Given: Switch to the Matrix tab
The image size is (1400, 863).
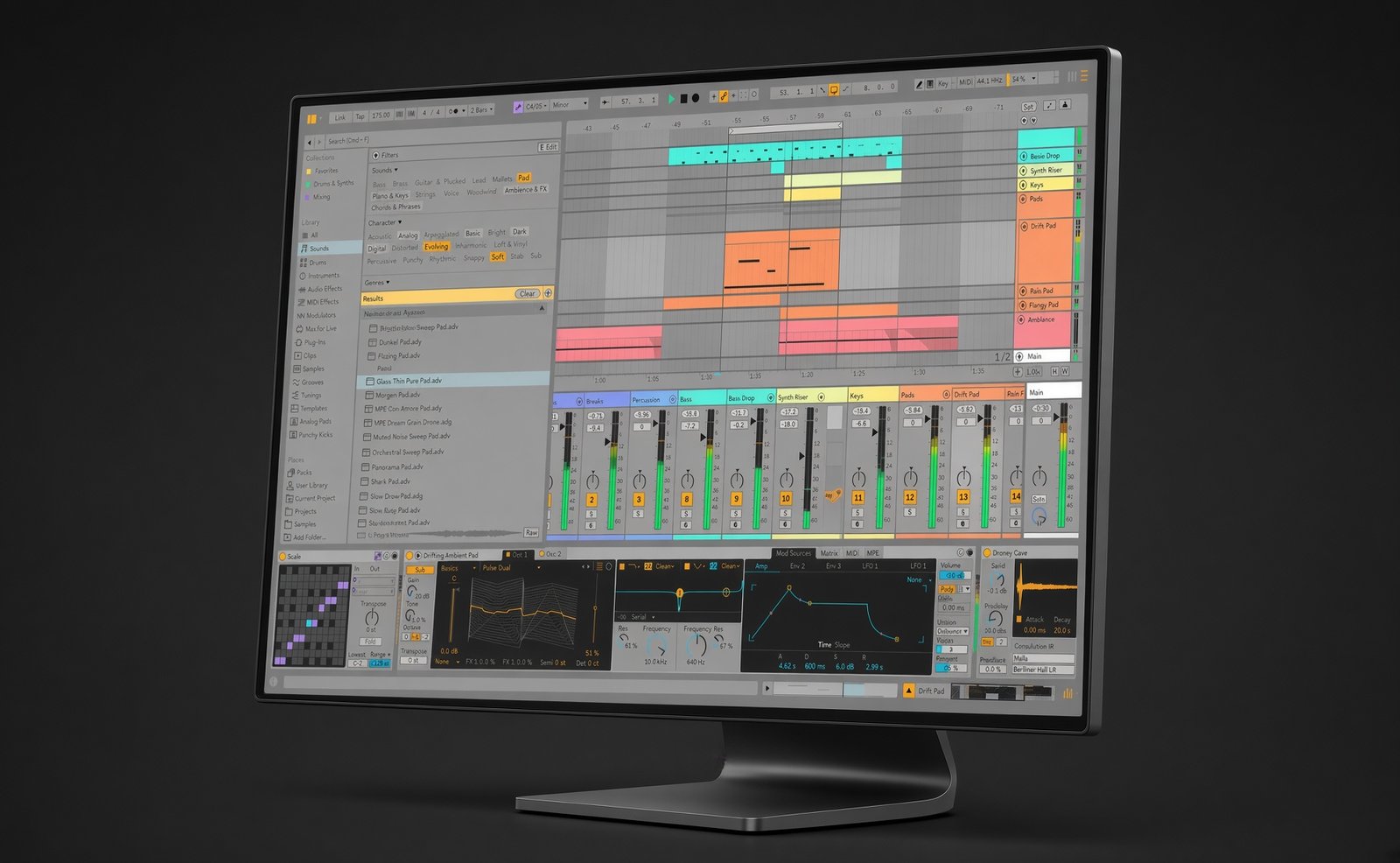Looking at the screenshot, I should pyautogui.click(x=829, y=553).
